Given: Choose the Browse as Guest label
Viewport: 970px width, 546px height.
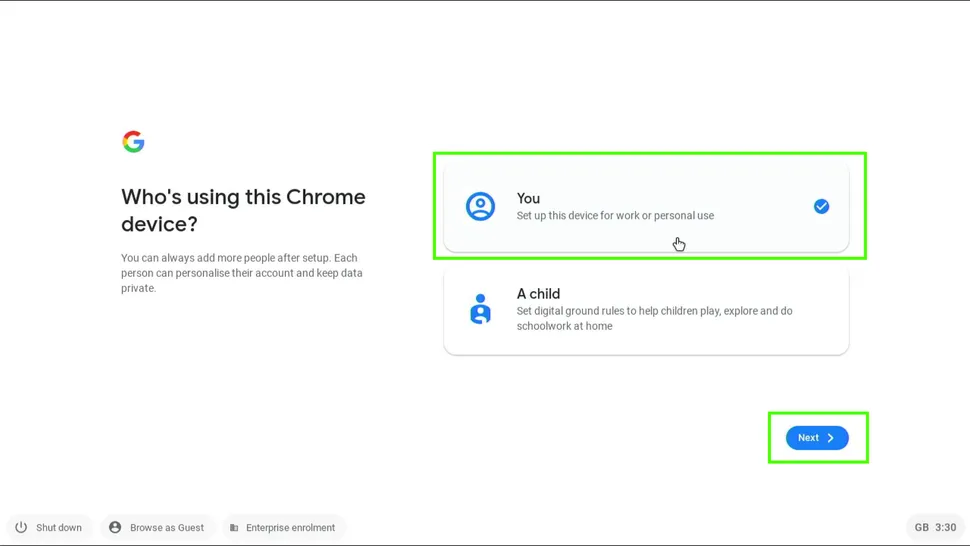Looking at the screenshot, I should tap(167, 527).
